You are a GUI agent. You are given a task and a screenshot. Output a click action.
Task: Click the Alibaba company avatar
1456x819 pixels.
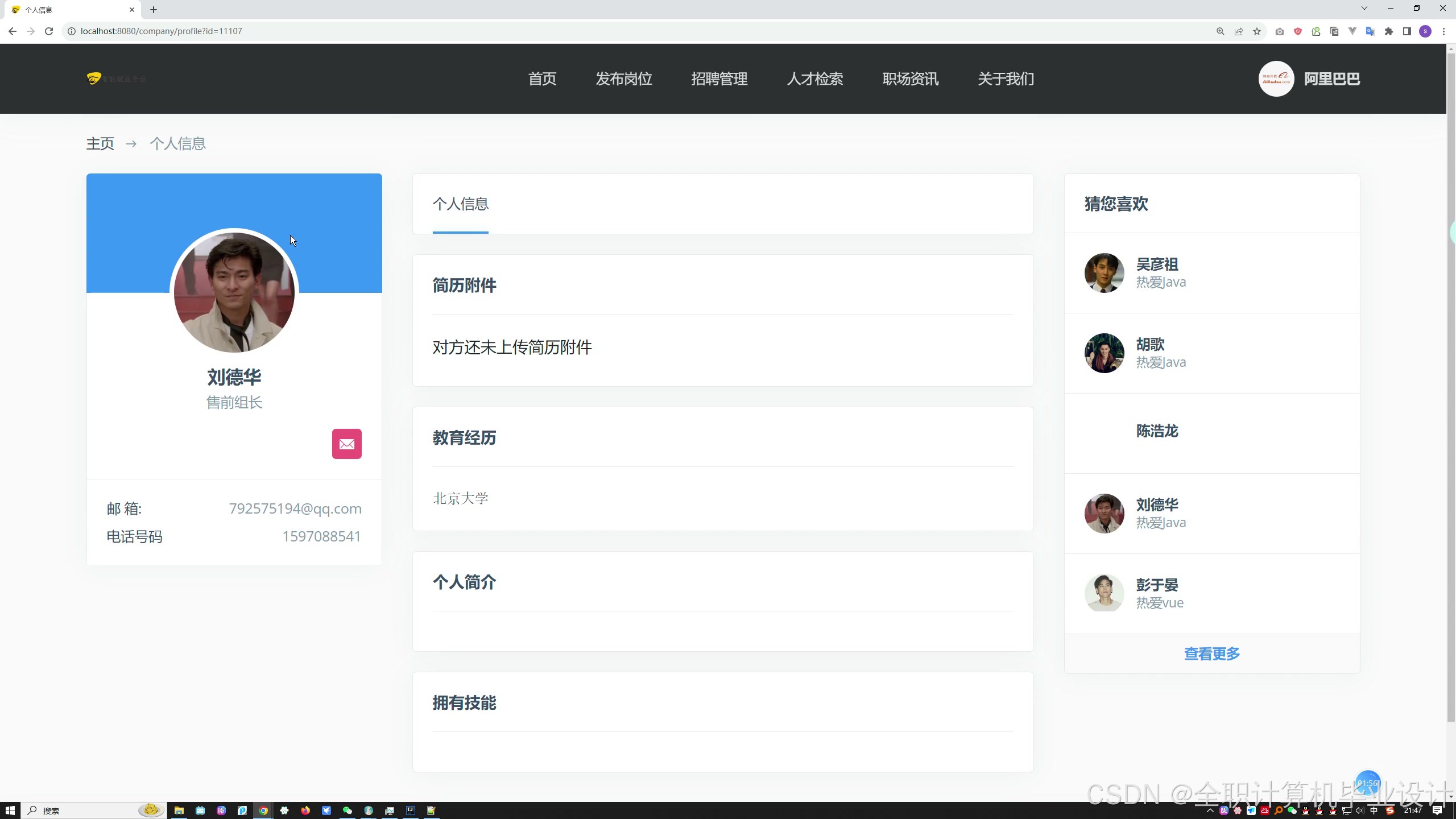[x=1276, y=79]
